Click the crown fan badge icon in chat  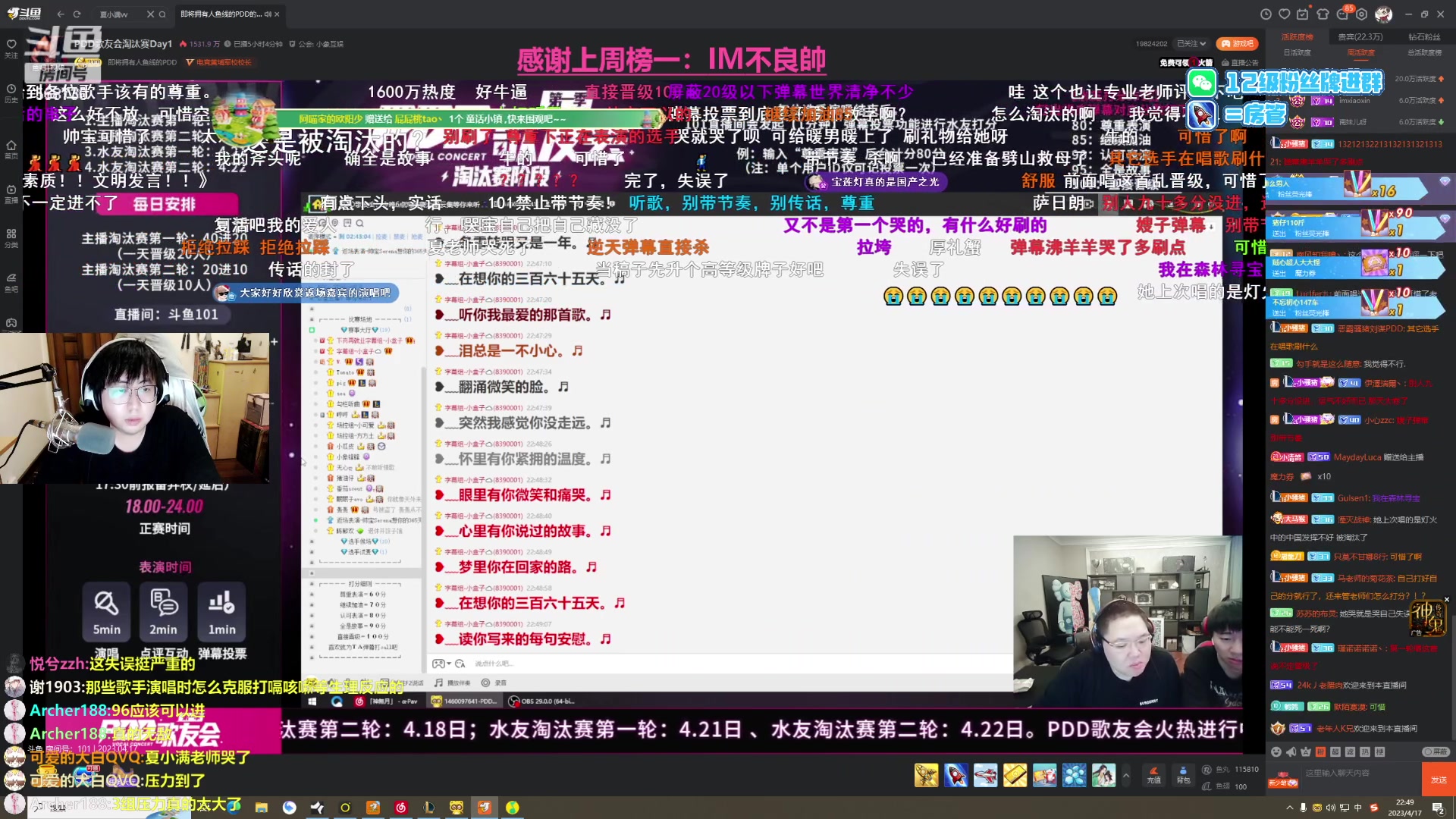click(1305, 752)
